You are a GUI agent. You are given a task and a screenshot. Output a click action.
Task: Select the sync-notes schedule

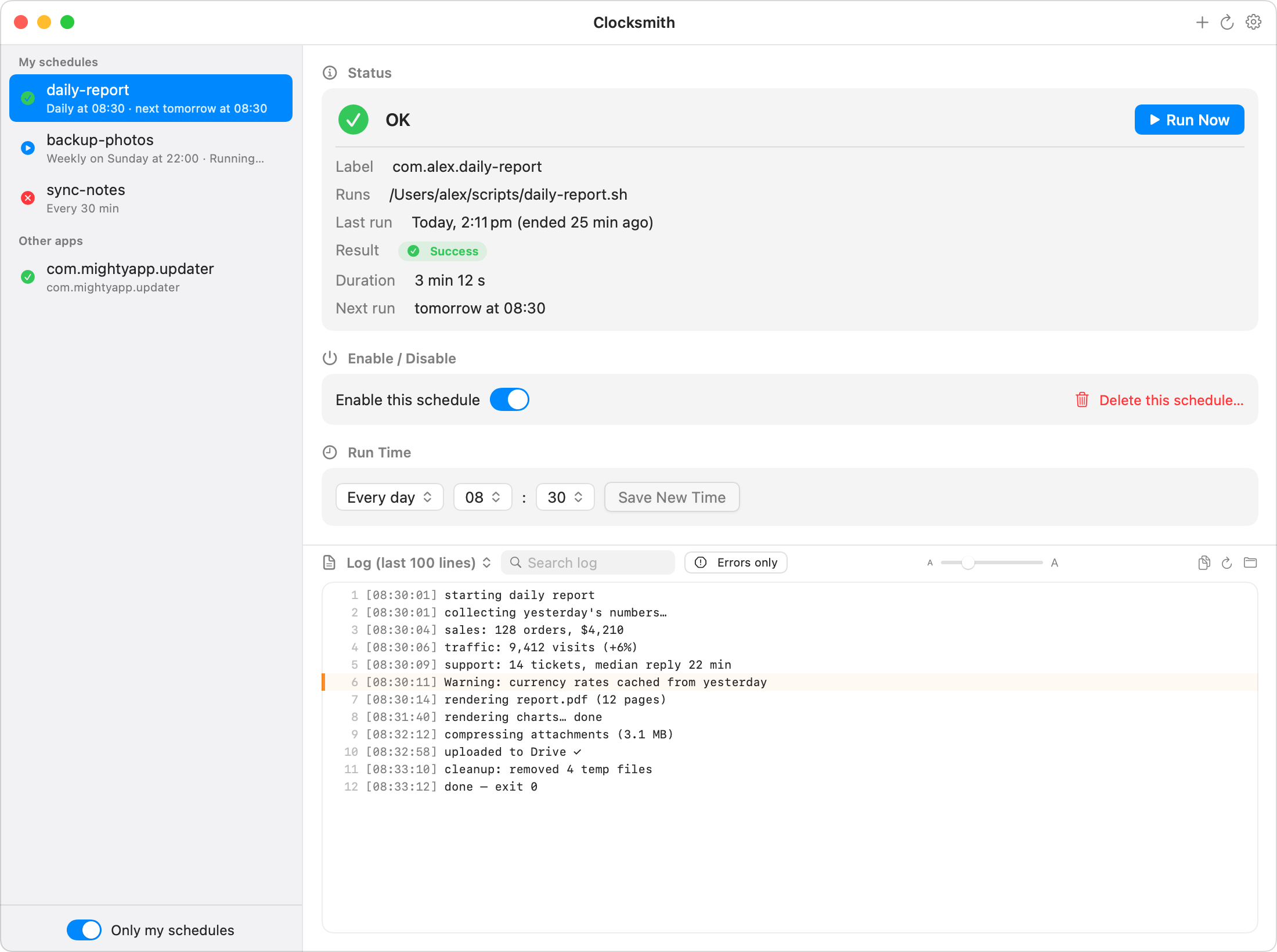(x=151, y=198)
